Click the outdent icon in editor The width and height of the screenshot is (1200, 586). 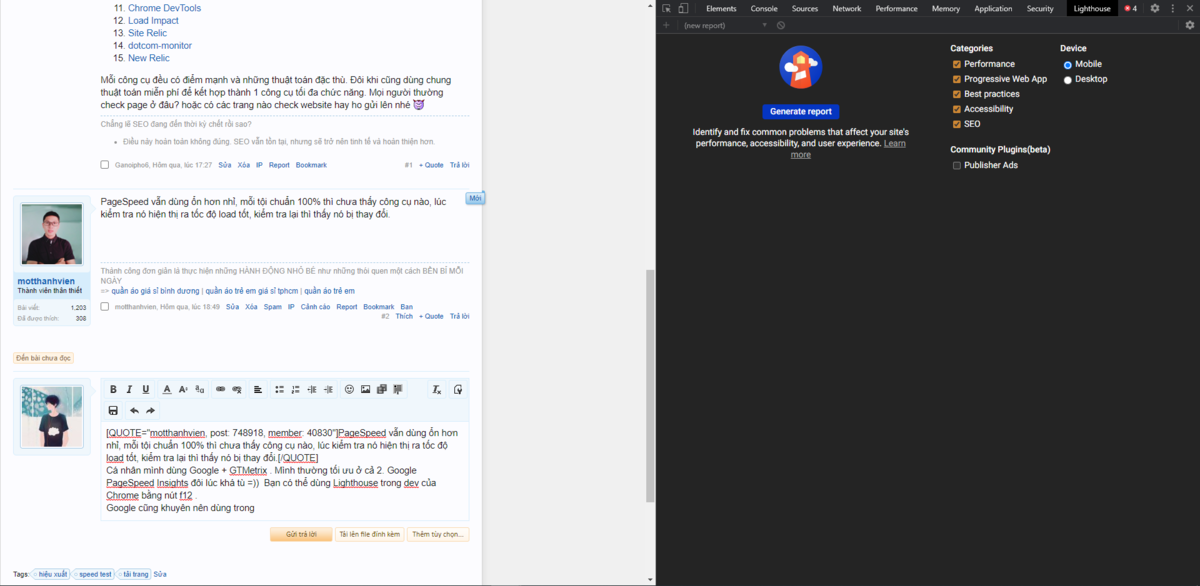(x=312, y=389)
